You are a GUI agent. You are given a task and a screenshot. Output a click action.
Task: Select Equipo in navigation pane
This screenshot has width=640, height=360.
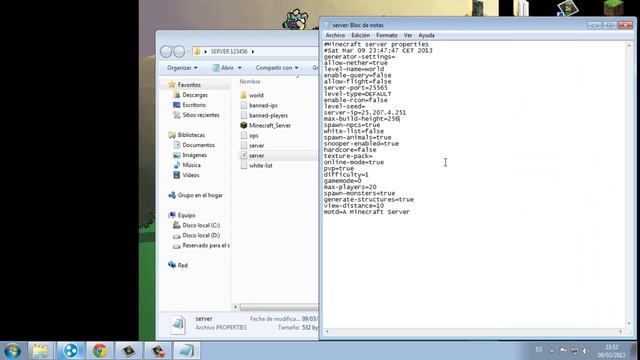(186, 215)
